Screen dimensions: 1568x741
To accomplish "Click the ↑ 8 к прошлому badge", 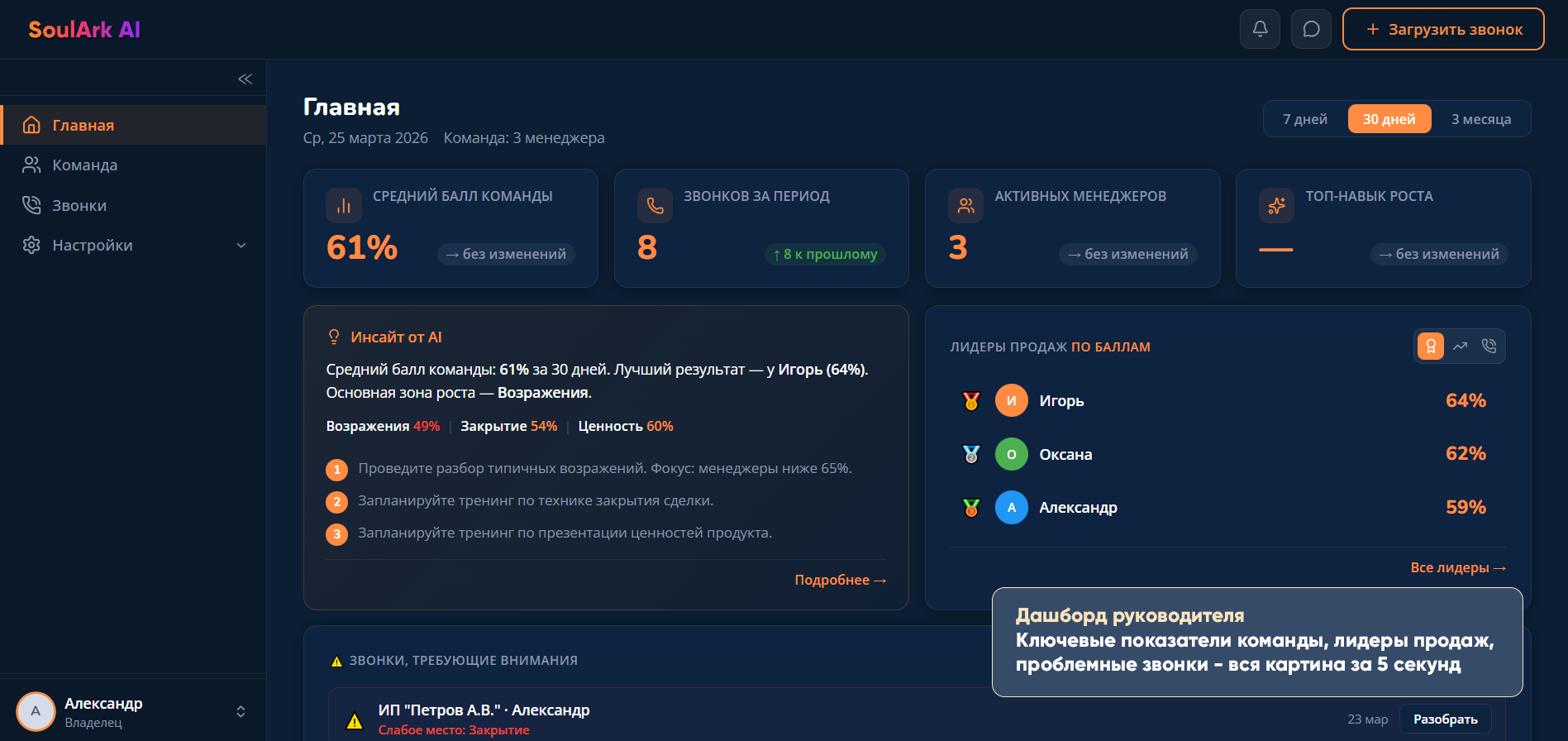I will 825,254.
